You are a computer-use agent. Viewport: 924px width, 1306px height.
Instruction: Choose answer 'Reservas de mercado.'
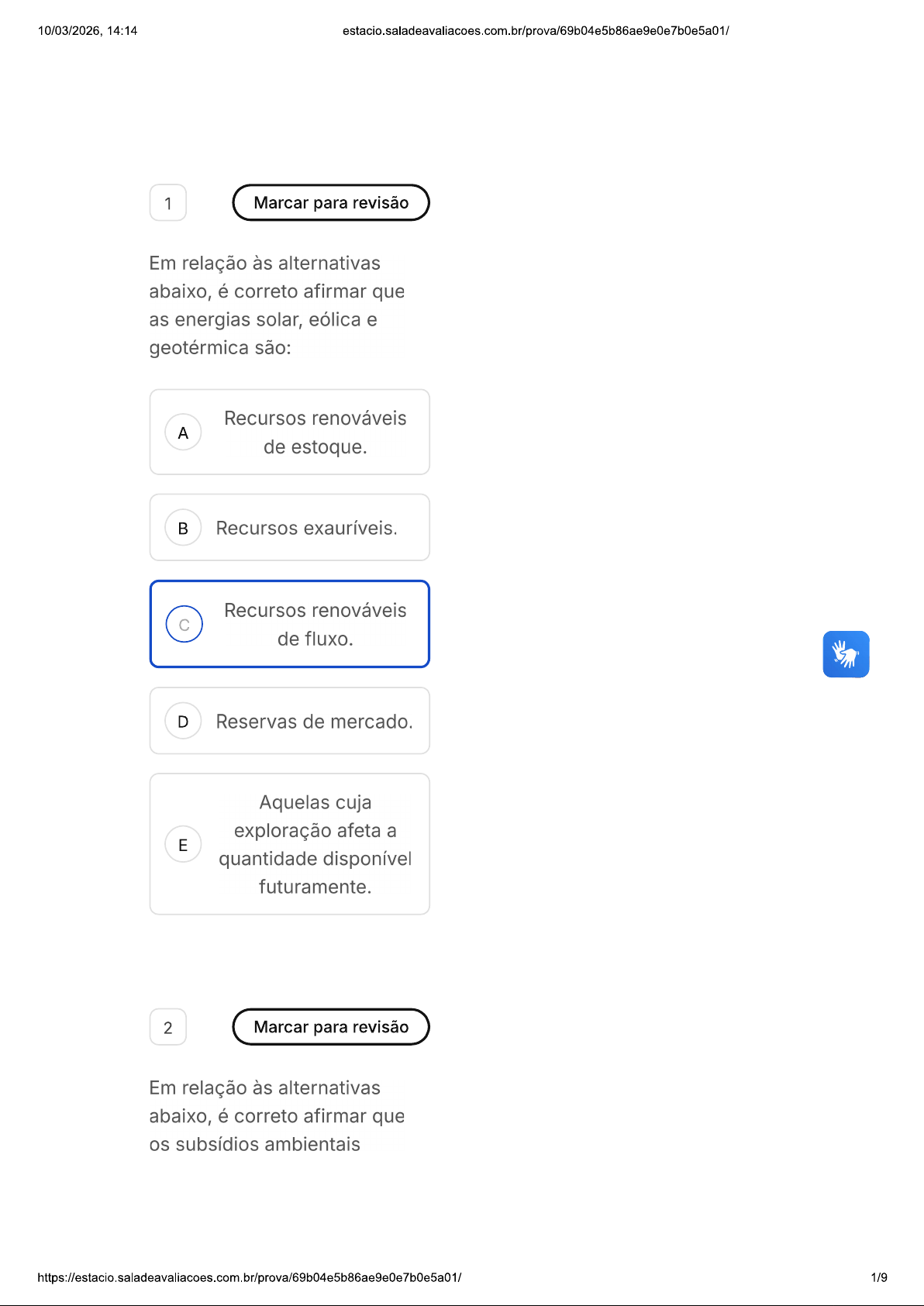[290, 721]
